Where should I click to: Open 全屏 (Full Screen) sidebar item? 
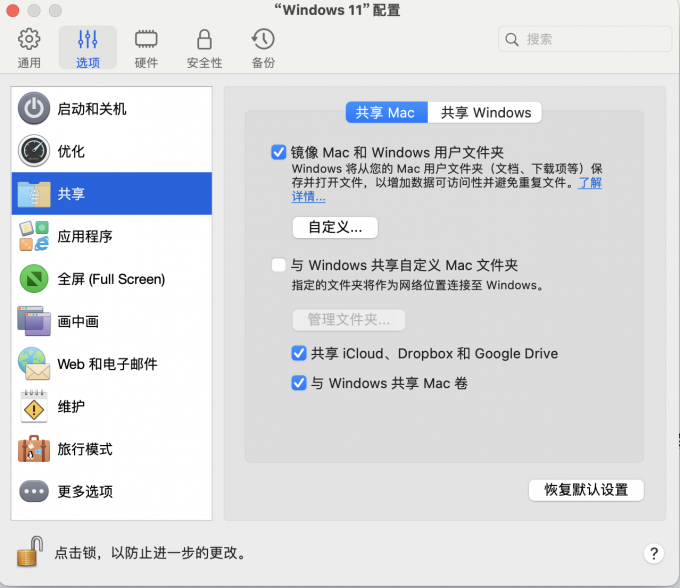click(34, 279)
